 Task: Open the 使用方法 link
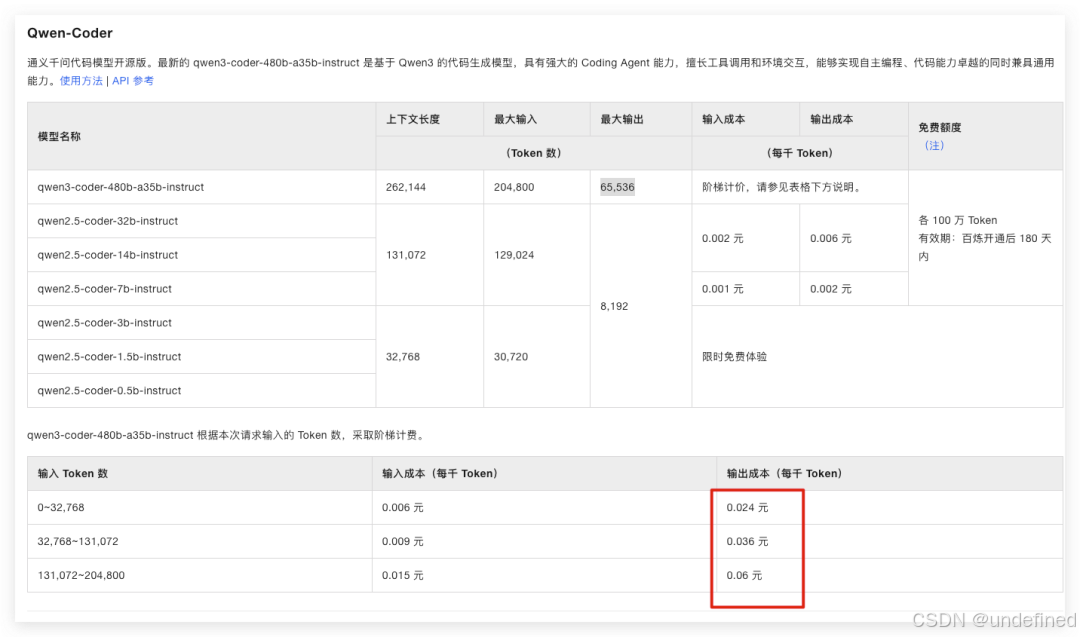tap(81, 81)
